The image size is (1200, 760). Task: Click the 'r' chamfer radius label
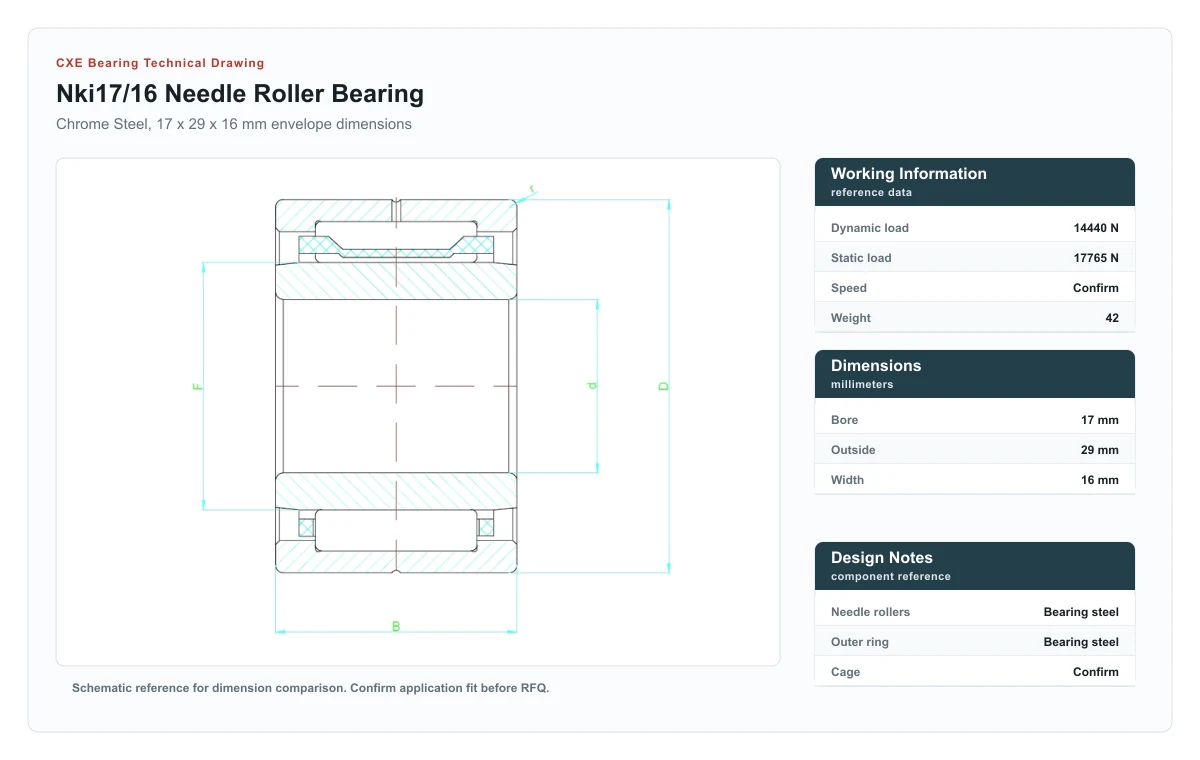(532, 187)
